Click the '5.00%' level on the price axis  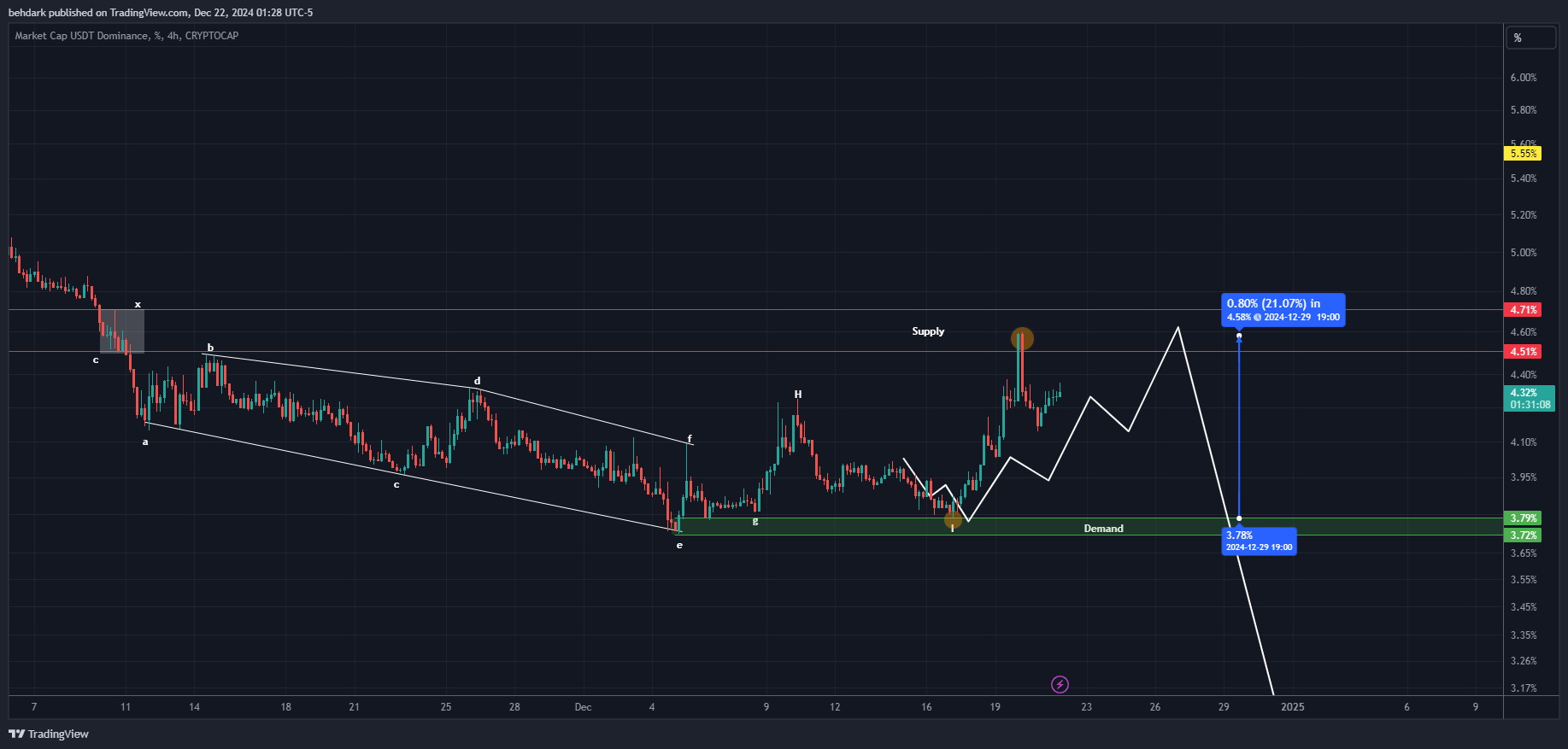pyautogui.click(x=1524, y=253)
